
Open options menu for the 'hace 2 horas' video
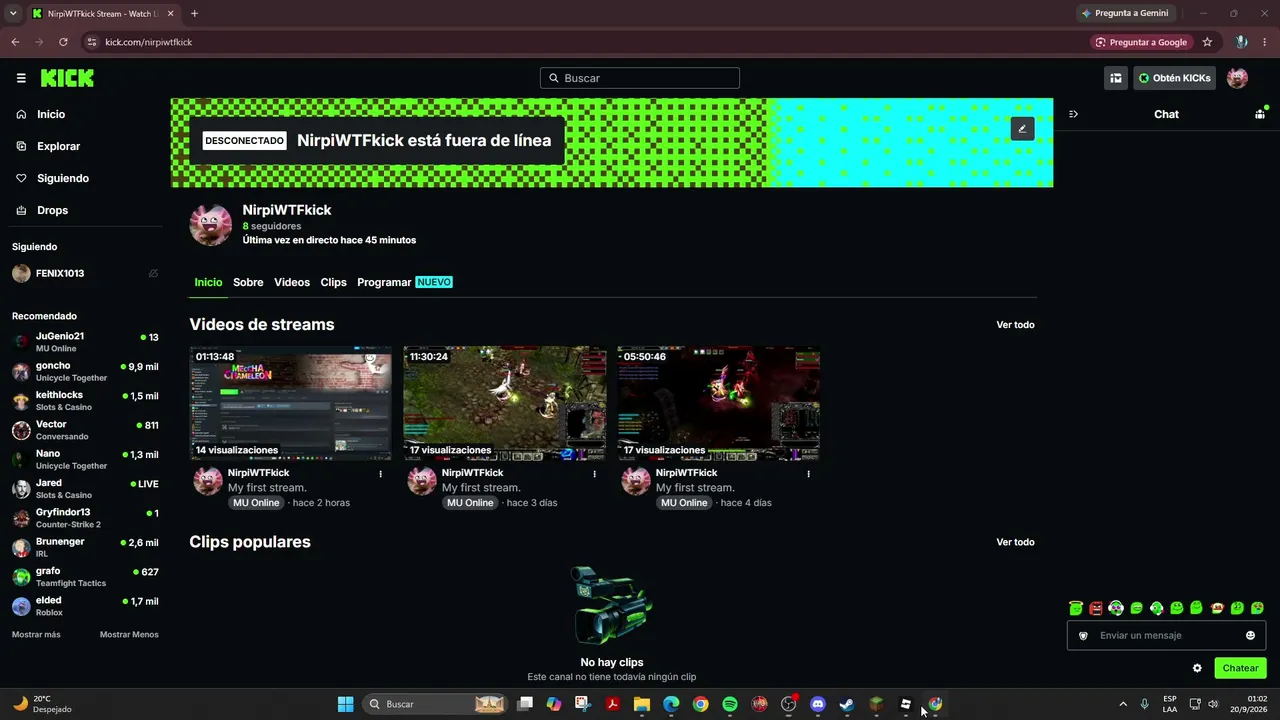tap(380, 474)
